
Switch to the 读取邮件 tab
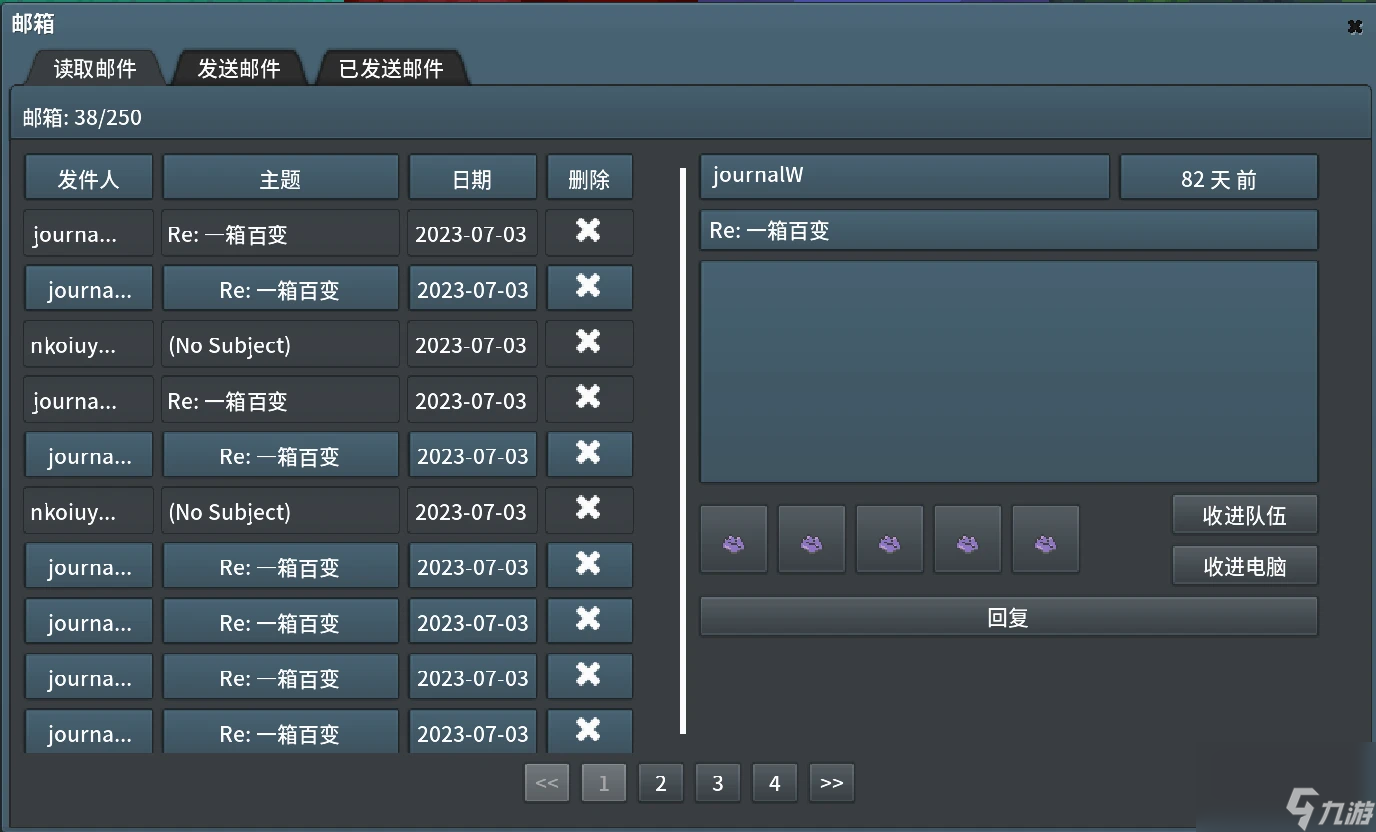coord(94,68)
